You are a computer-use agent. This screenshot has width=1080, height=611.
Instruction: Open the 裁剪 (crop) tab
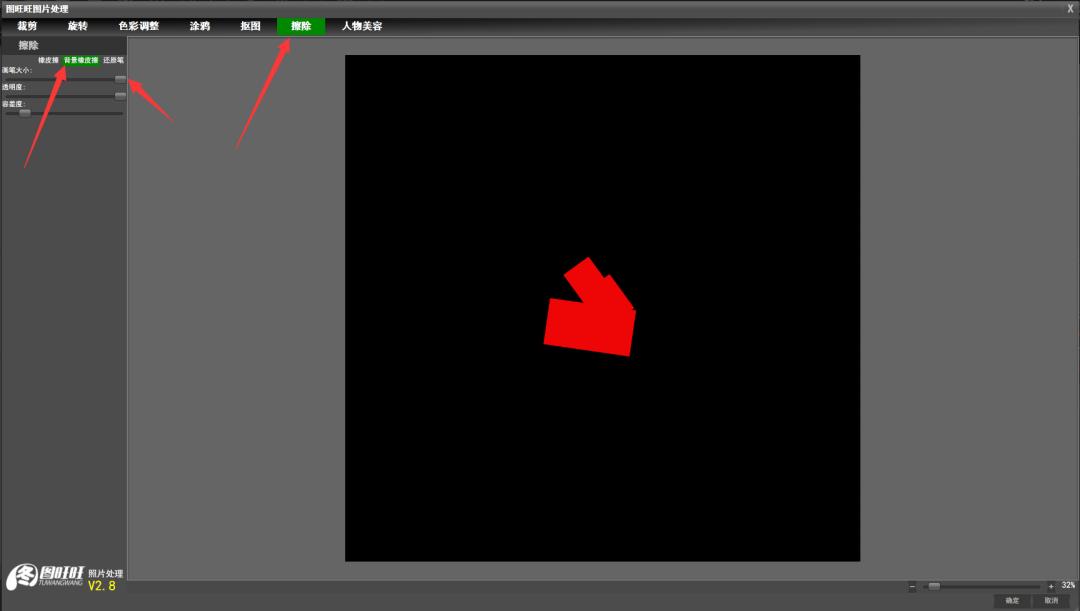click(x=27, y=26)
